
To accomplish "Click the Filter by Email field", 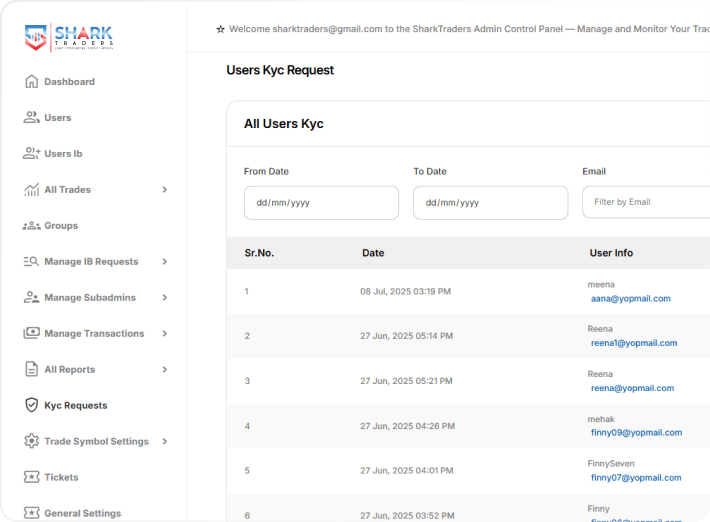I will click(646, 202).
